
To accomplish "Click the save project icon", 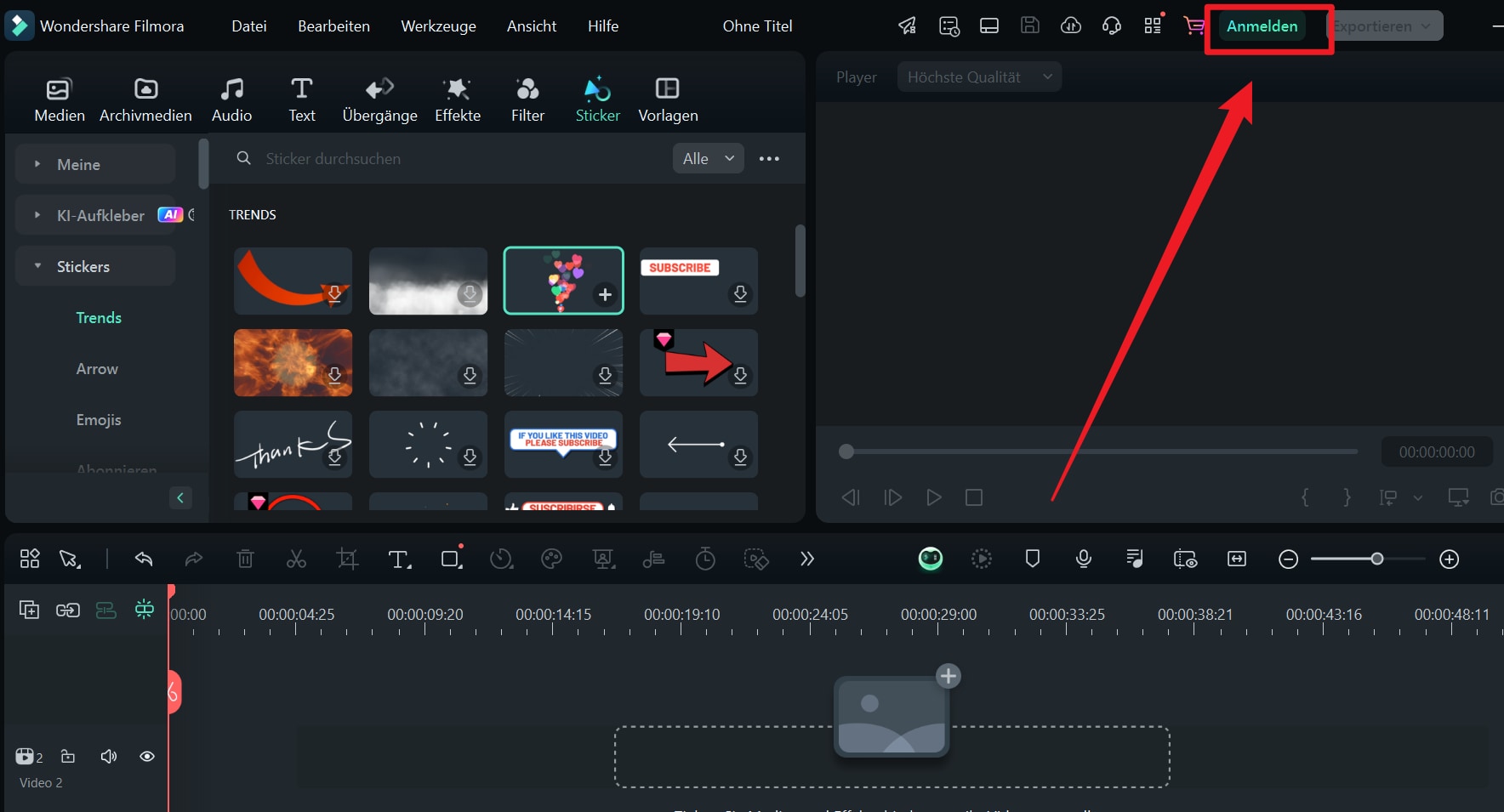I will tap(1030, 26).
